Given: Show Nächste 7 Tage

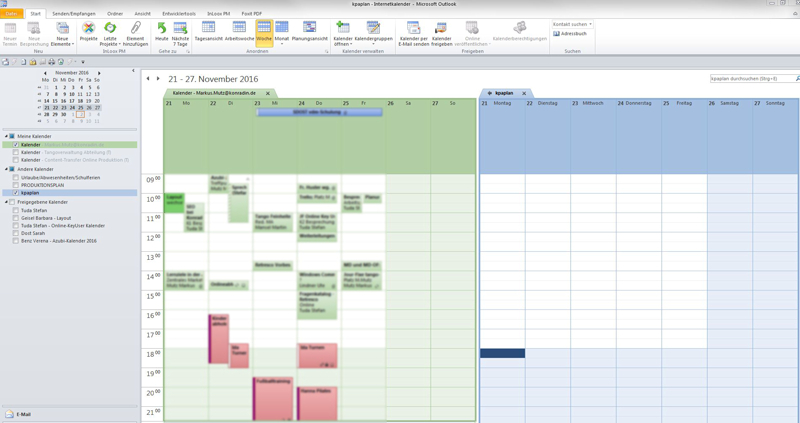Looking at the screenshot, I should [180, 33].
